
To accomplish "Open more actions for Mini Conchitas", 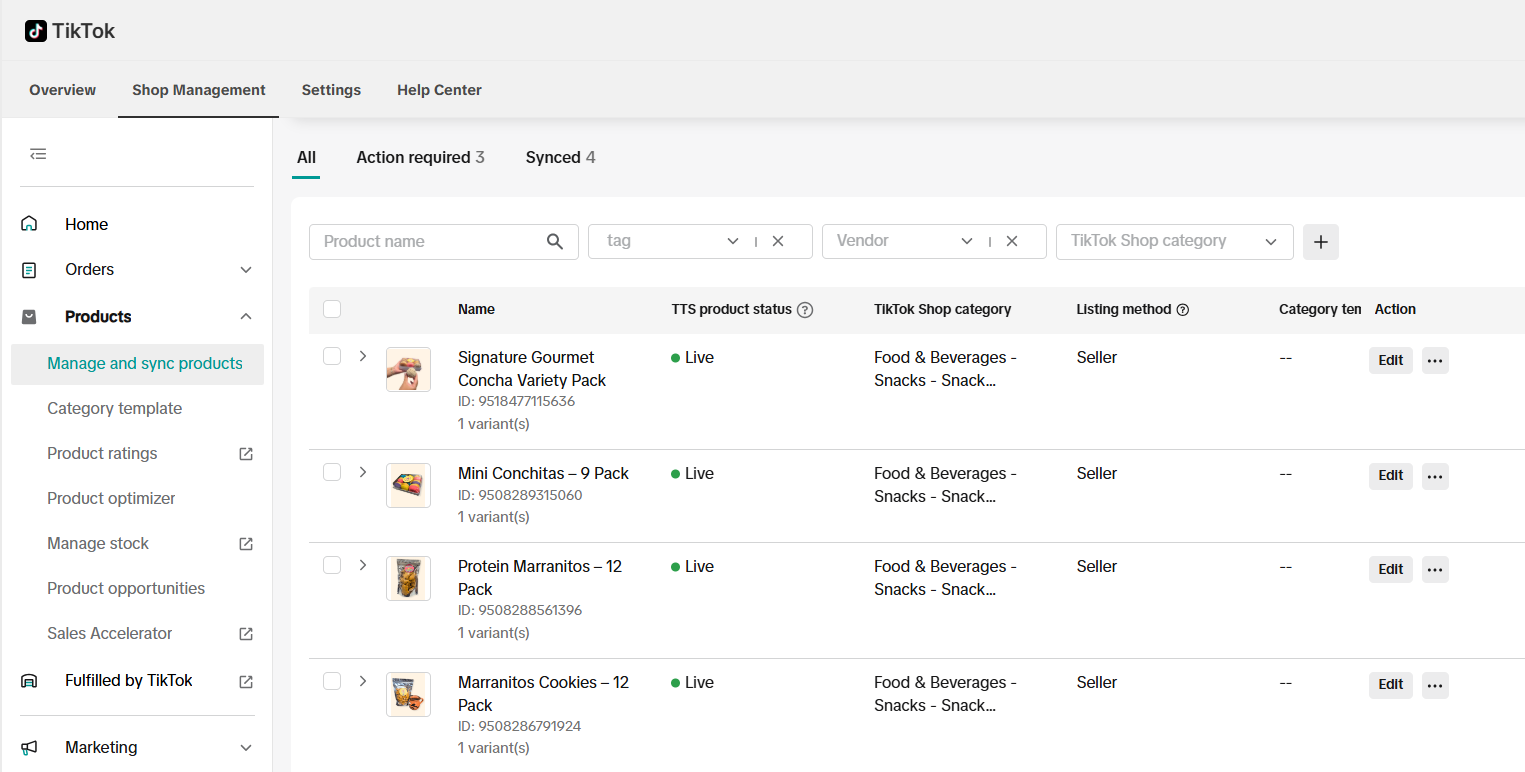I will [1435, 476].
